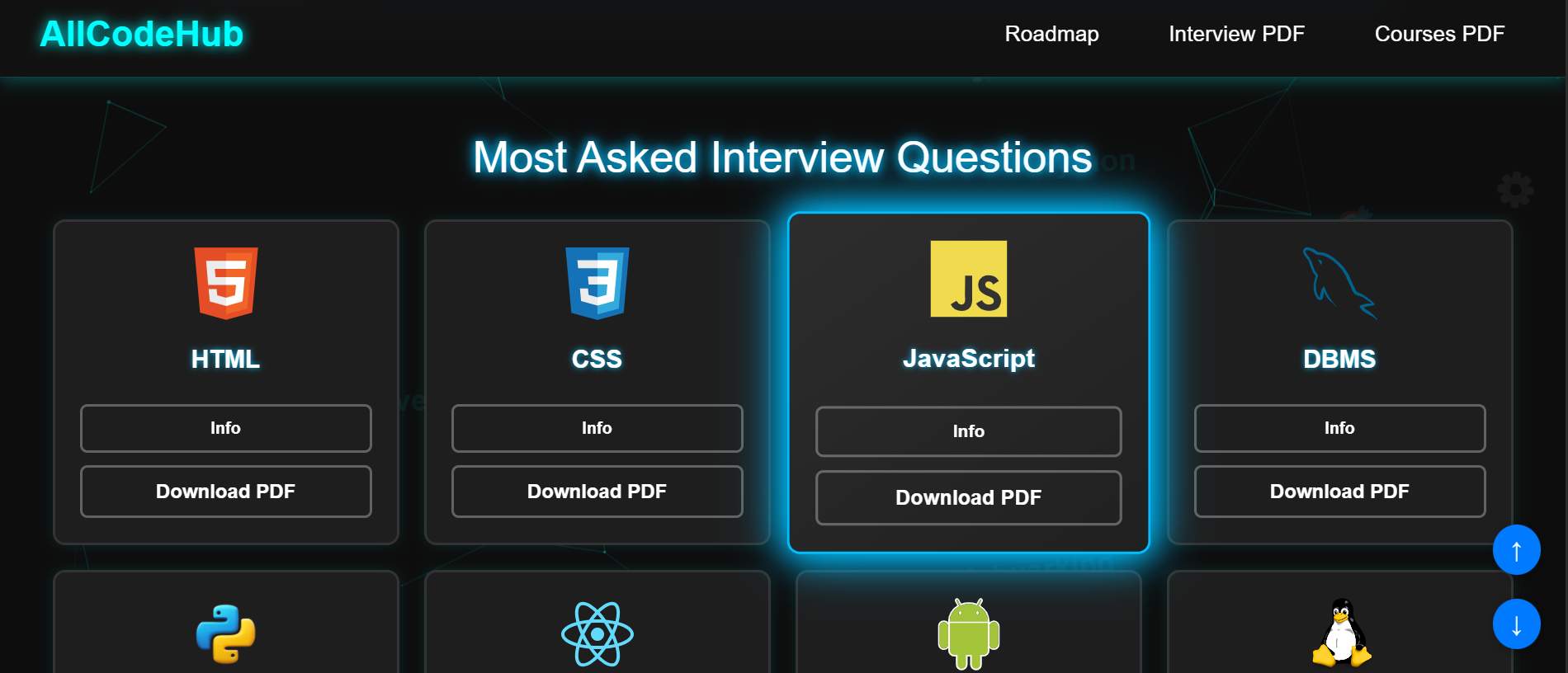Download PDF for JavaScript questions
This screenshot has height=673, width=1568.
pos(969,497)
